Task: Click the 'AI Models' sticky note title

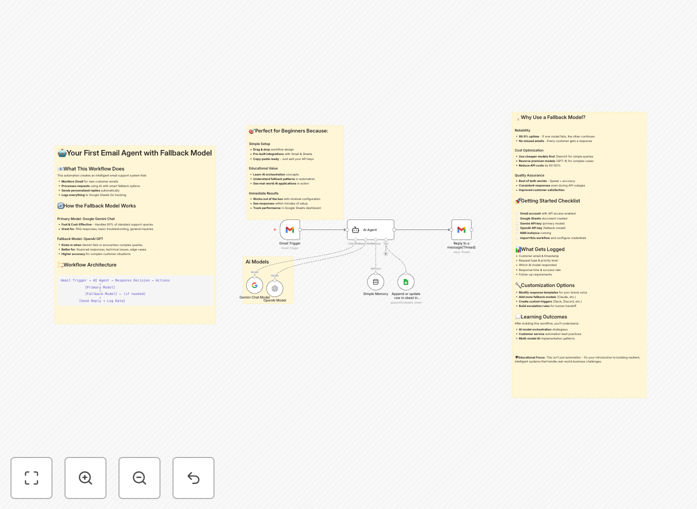Action: pos(257,262)
